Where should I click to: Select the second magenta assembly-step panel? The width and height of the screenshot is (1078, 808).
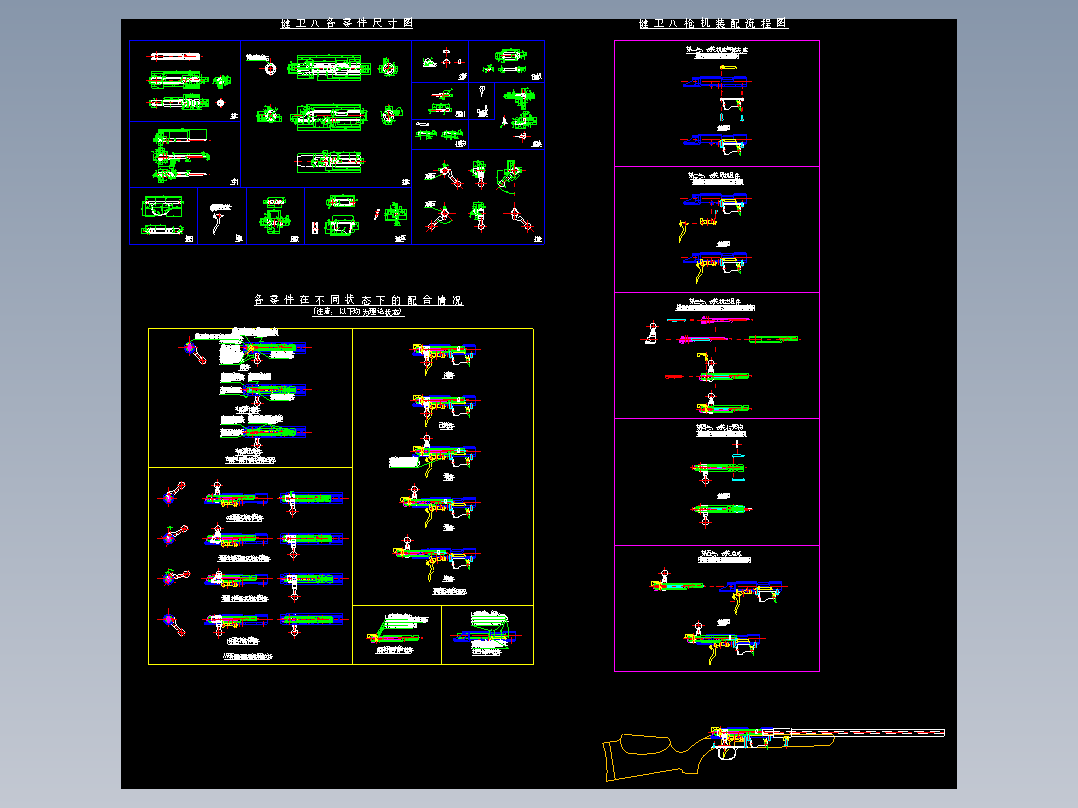[717, 230]
